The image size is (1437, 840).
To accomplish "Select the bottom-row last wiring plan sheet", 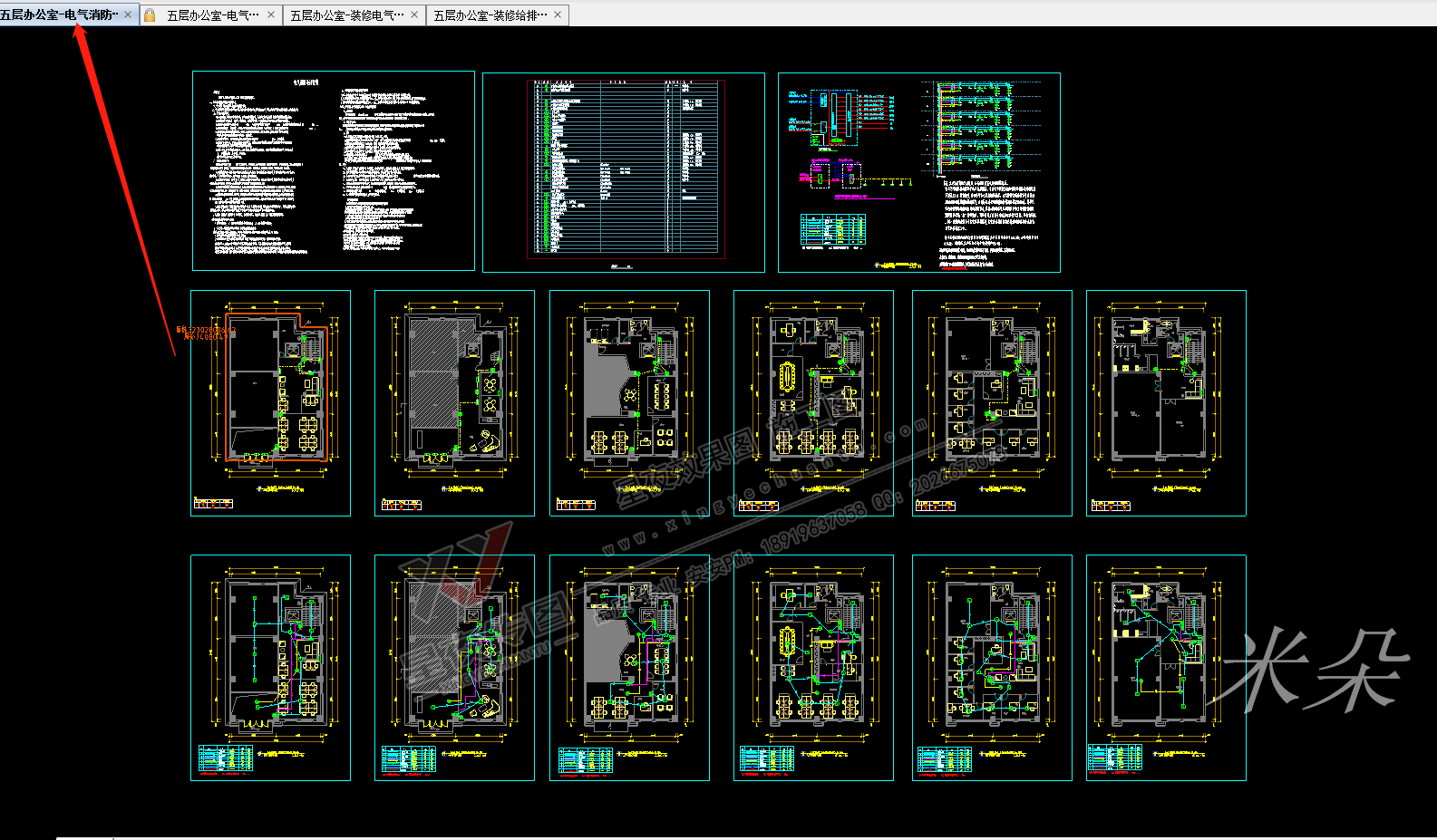I will (x=1166, y=668).
